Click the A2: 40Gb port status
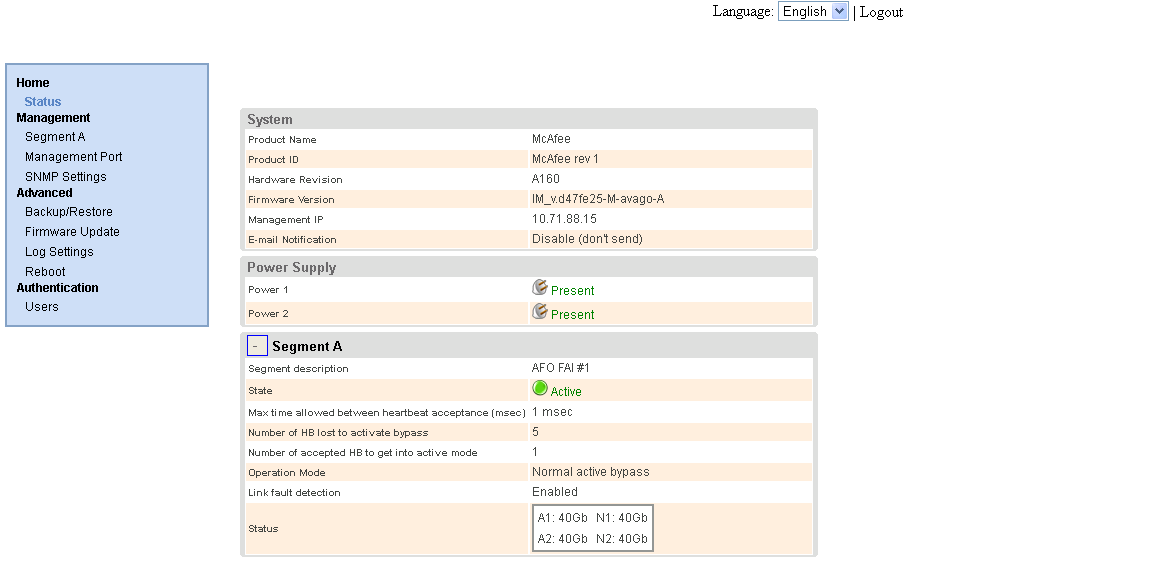Viewport: 1164px width, 579px height. [563, 539]
